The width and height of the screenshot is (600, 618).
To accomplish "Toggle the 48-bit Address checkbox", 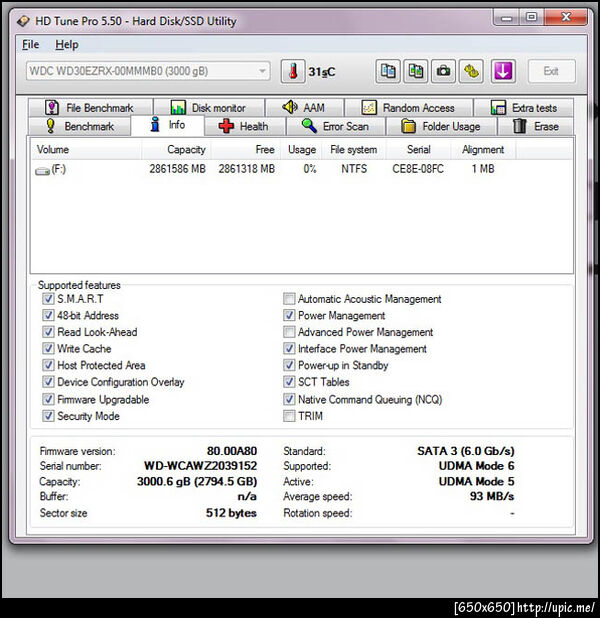I will point(48,315).
